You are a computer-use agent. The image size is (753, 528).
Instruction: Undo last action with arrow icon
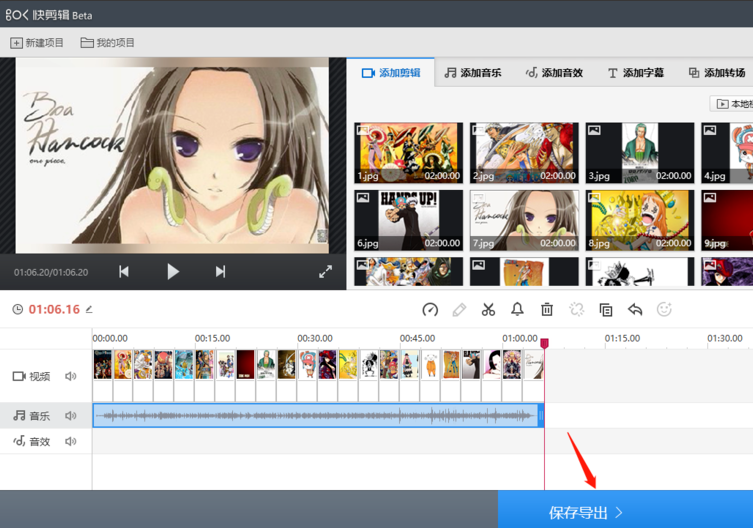click(635, 310)
